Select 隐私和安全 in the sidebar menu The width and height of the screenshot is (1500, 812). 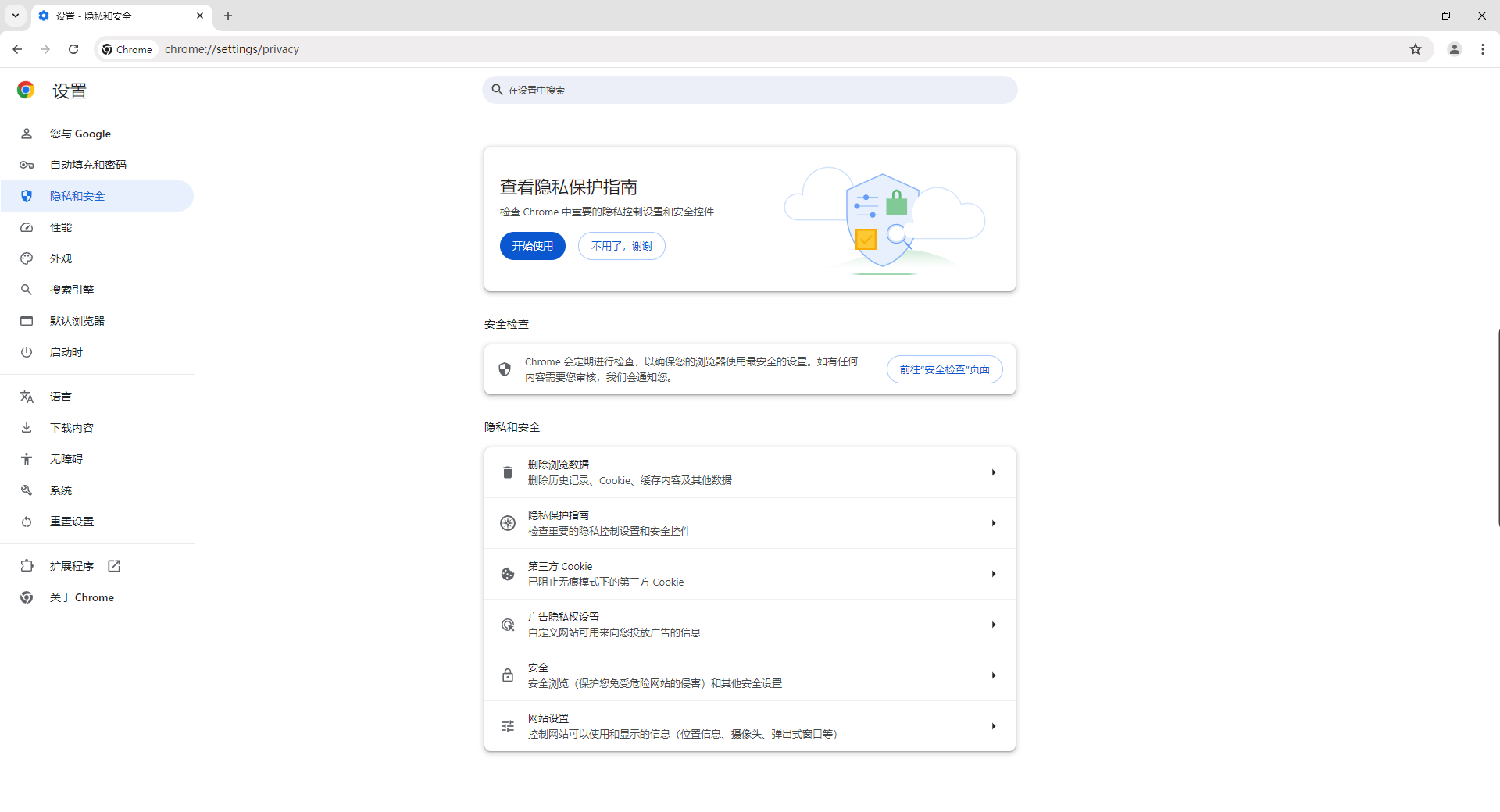(77, 196)
